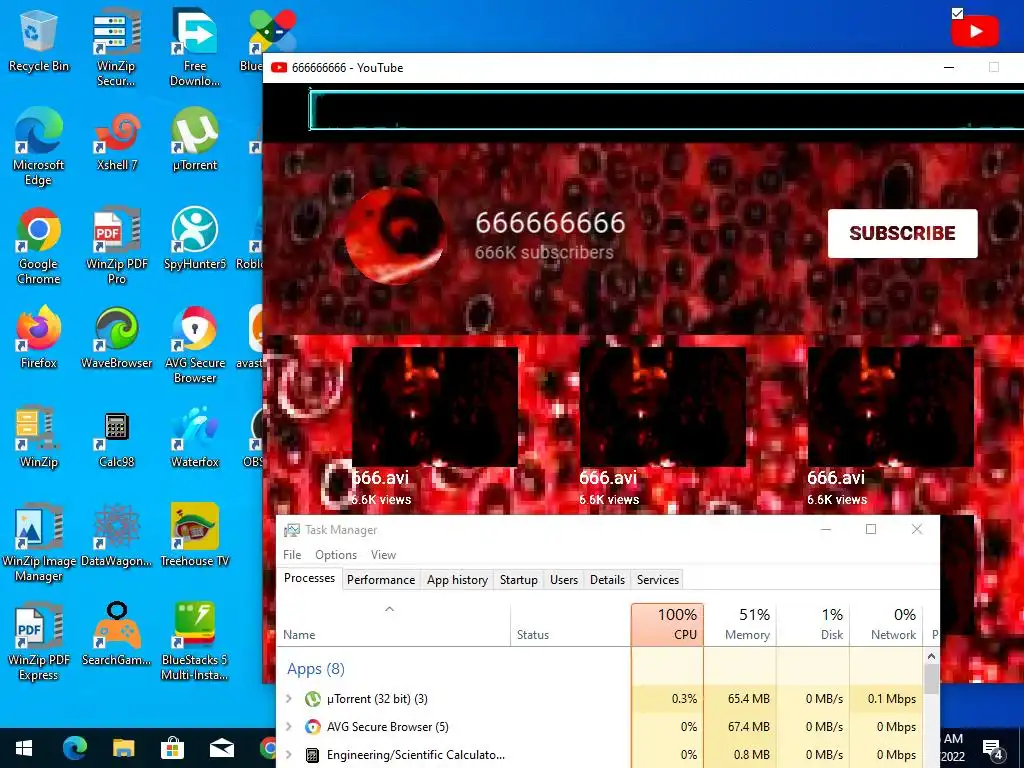
Task: Switch to the Services tab
Action: pos(658,580)
